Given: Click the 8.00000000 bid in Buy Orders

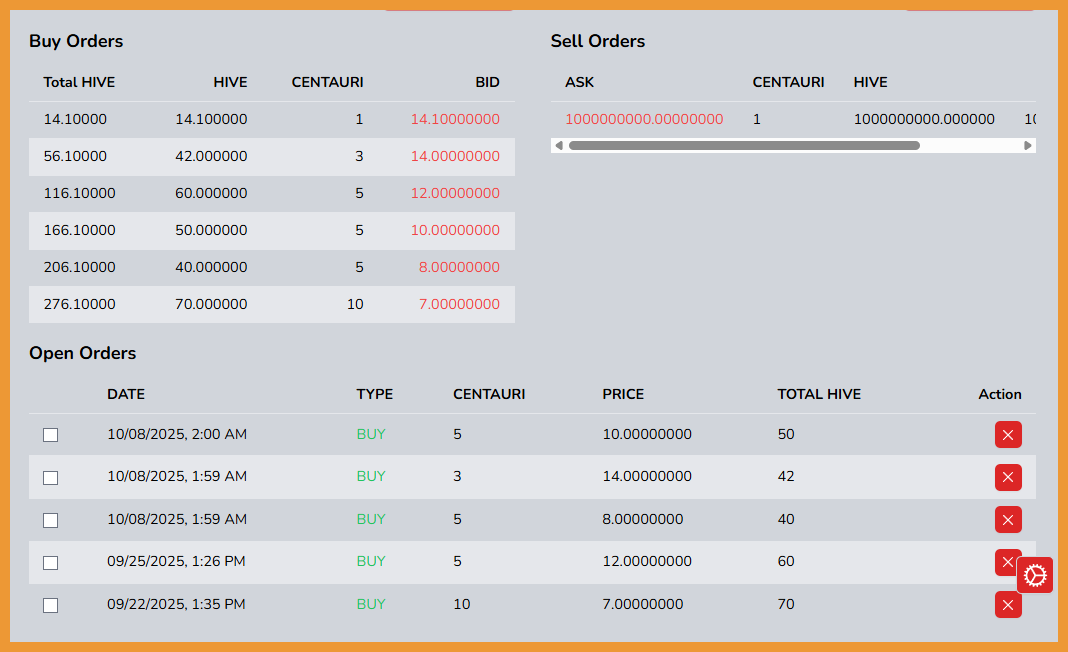Looking at the screenshot, I should [459, 267].
